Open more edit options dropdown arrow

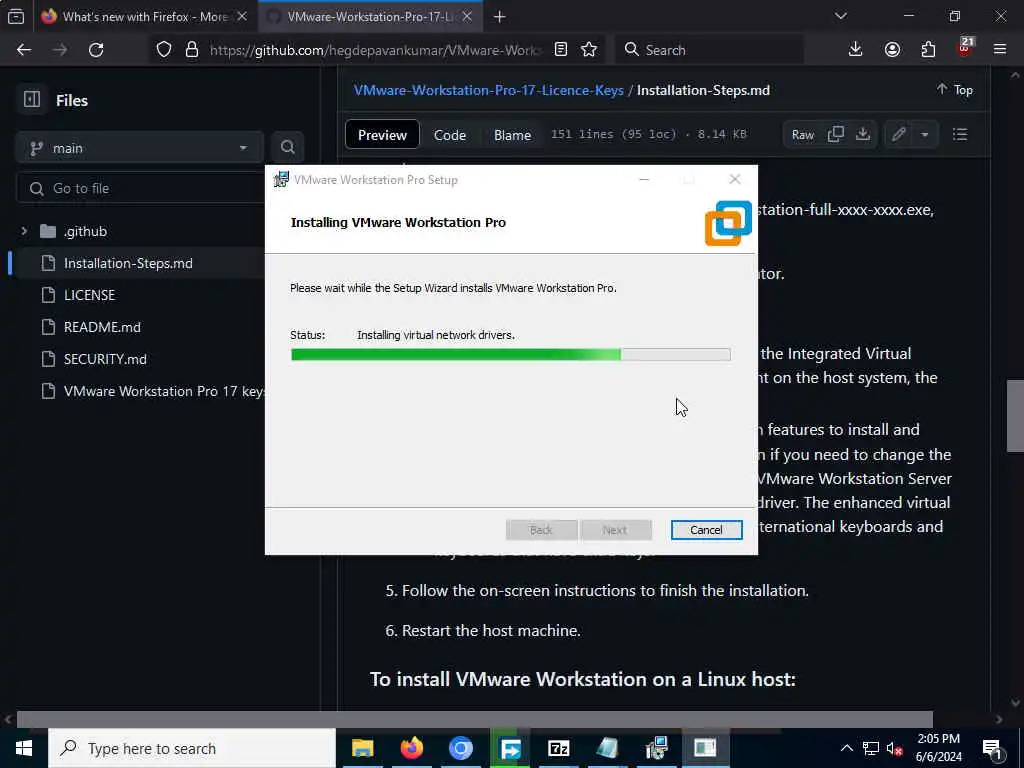coord(925,135)
